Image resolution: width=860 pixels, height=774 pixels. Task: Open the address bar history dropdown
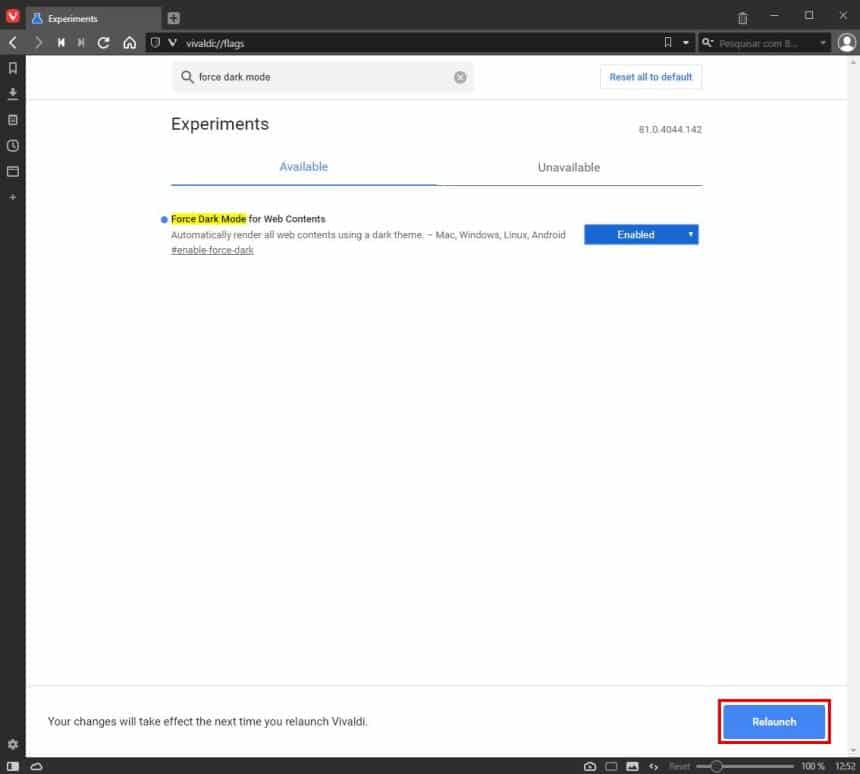(686, 43)
